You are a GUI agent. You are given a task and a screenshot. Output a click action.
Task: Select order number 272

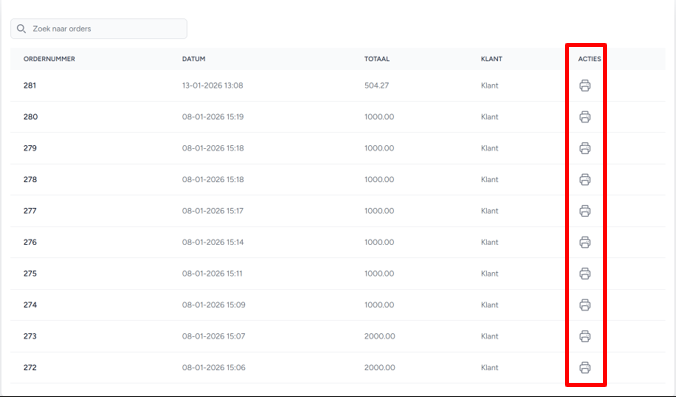click(30, 368)
